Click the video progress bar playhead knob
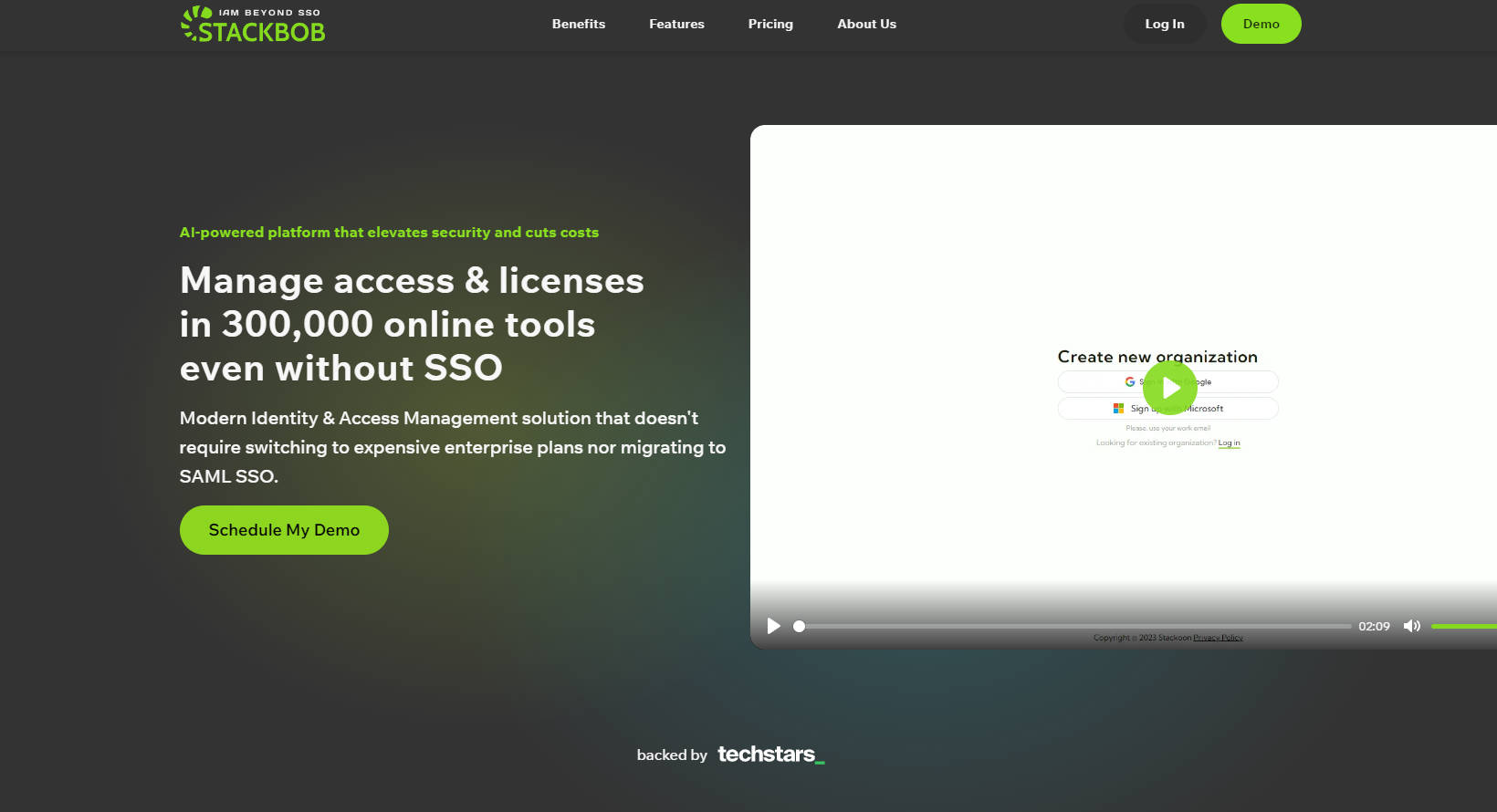1497x812 pixels. coord(799,627)
